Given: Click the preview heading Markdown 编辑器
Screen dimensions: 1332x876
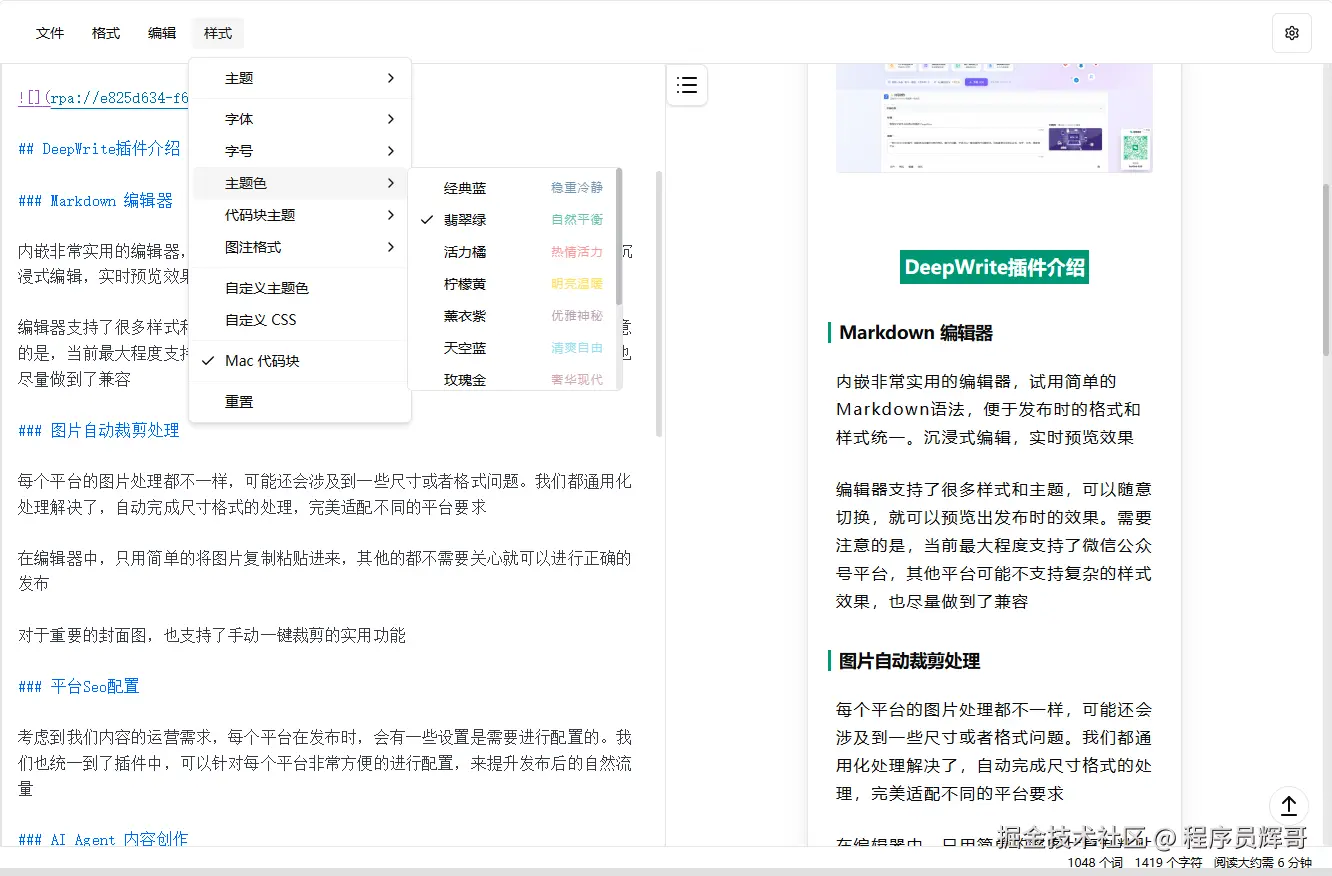Looking at the screenshot, I should pos(916,333).
